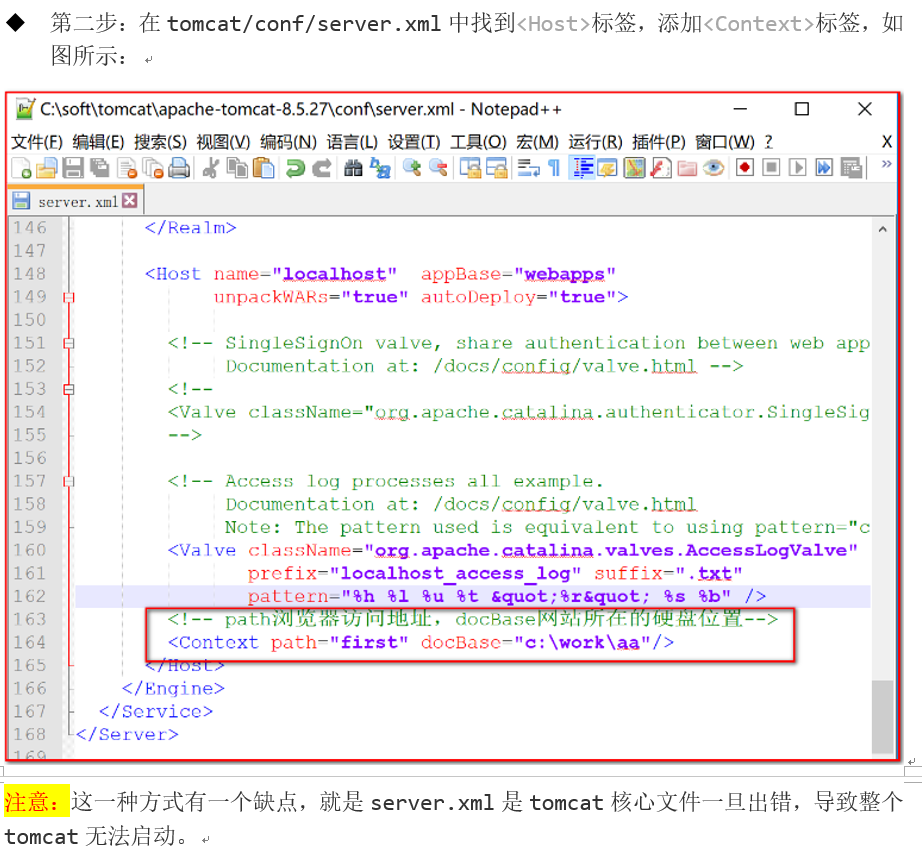
Task: Click line number 162 in margin
Action: (29, 596)
